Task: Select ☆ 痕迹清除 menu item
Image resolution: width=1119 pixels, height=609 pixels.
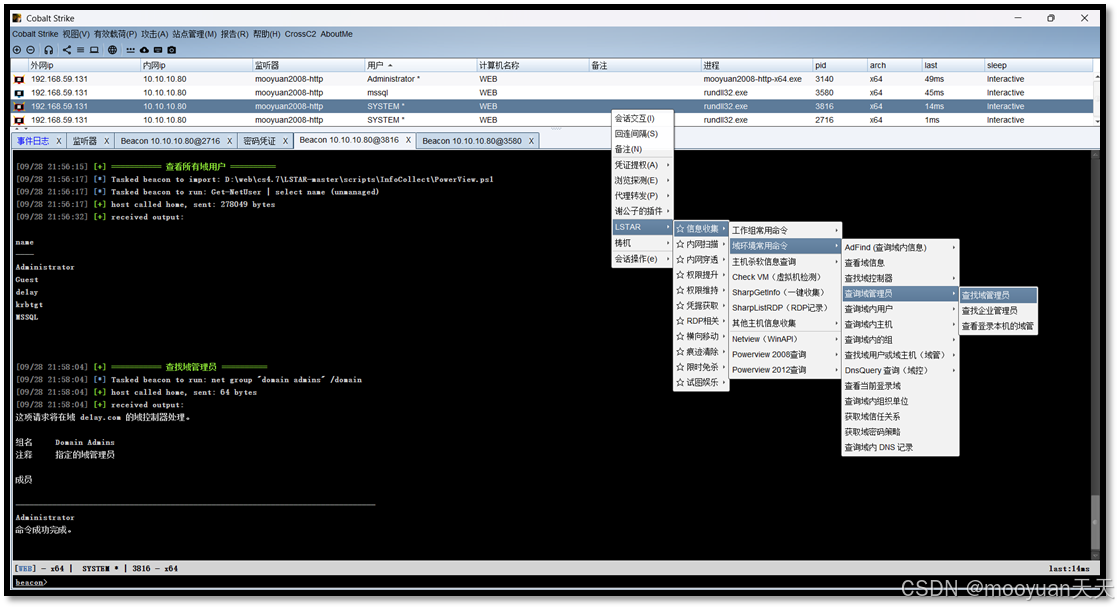Action: point(702,352)
